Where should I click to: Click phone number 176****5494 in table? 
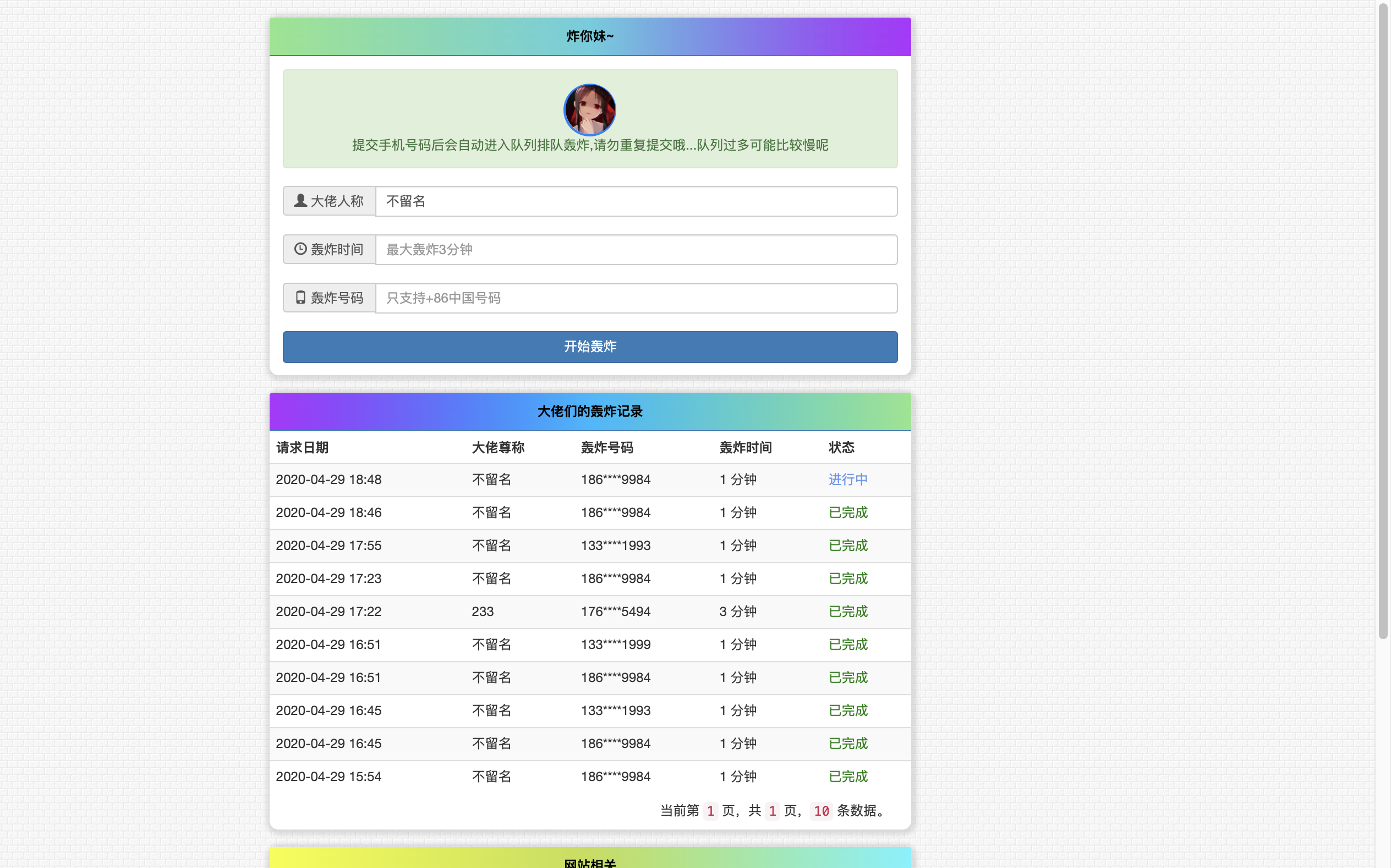(x=615, y=611)
